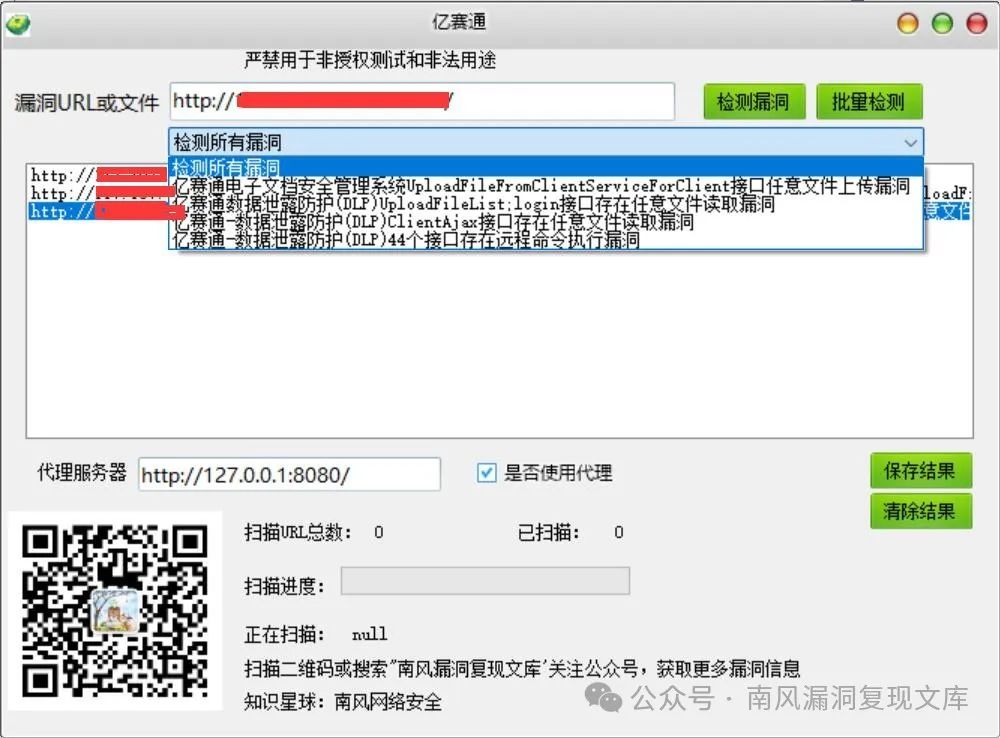Image resolution: width=1000 pixels, height=738 pixels.
Task: Select ClientAjax接口 任意文件读取漏洞 option
Action: click(547, 221)
